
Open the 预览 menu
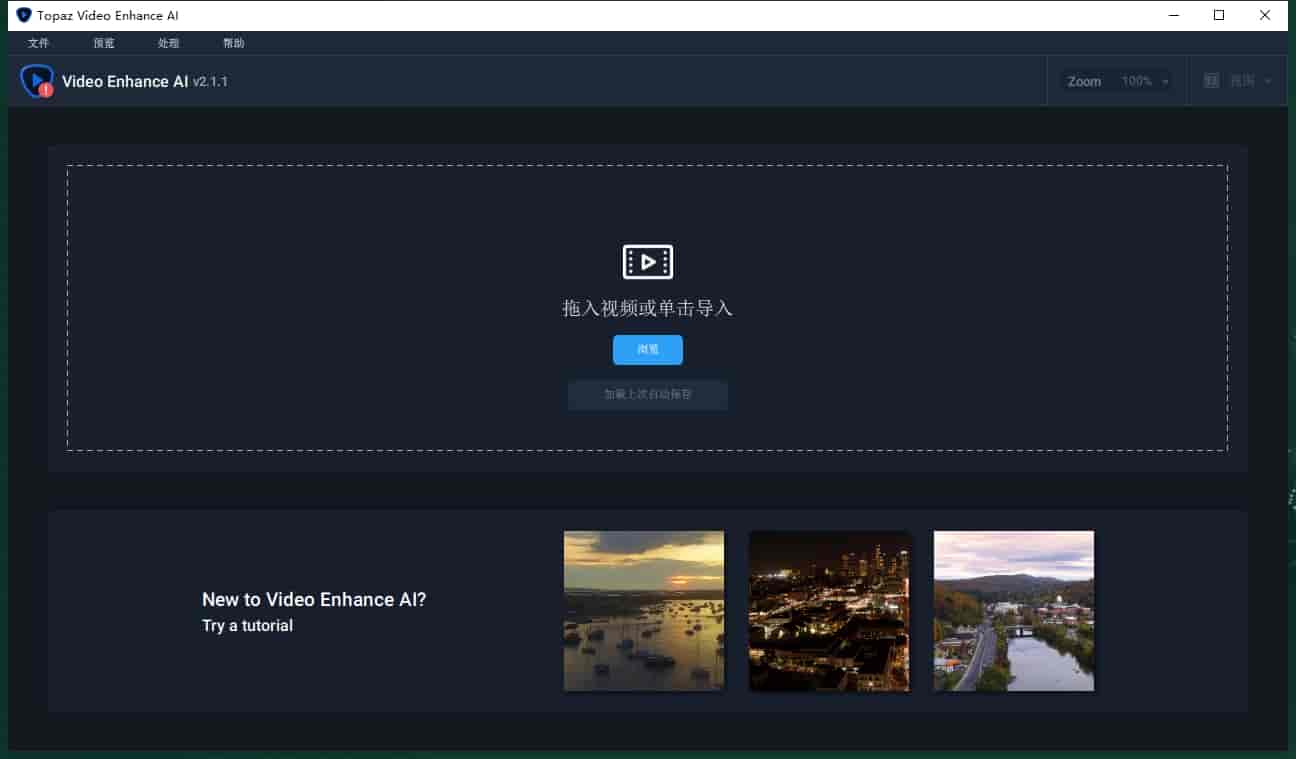click(x=104, y=43)
